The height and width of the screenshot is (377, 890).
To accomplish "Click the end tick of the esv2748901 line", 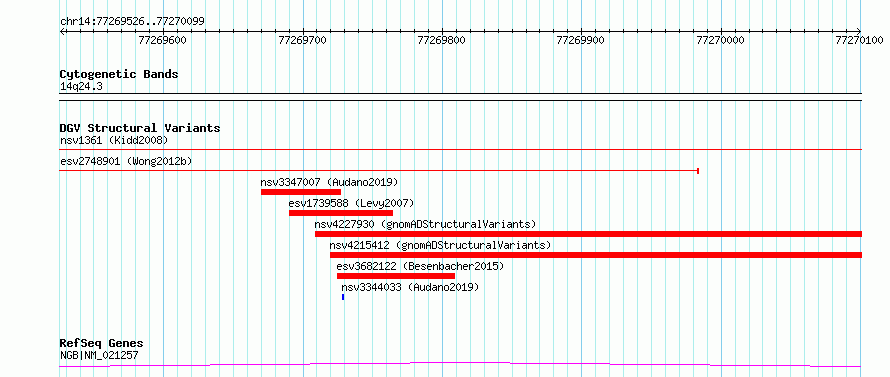I will pyautogui.click(x=698, y=170).
